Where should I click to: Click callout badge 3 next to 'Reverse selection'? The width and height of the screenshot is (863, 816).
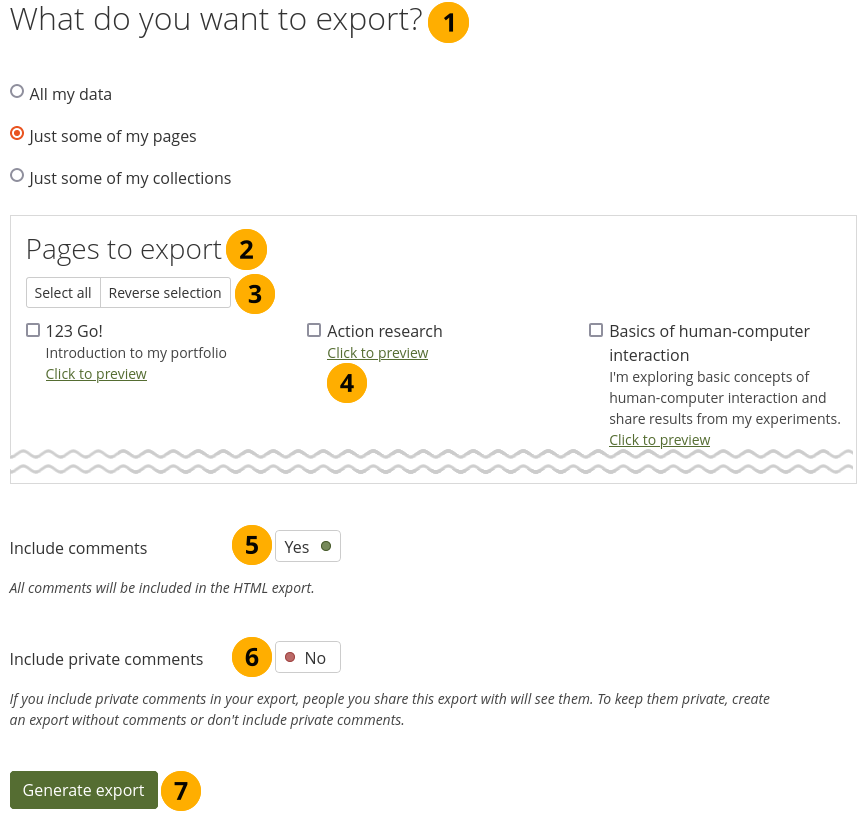pos(255,294)
